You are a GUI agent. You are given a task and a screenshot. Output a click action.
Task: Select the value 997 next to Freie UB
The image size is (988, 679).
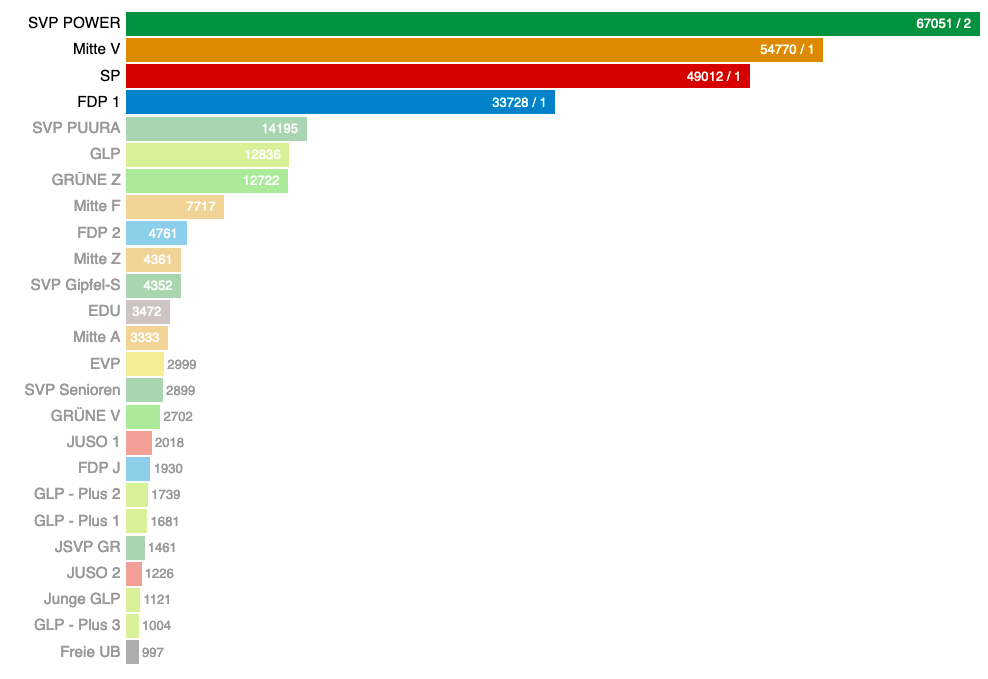point(152,653)
